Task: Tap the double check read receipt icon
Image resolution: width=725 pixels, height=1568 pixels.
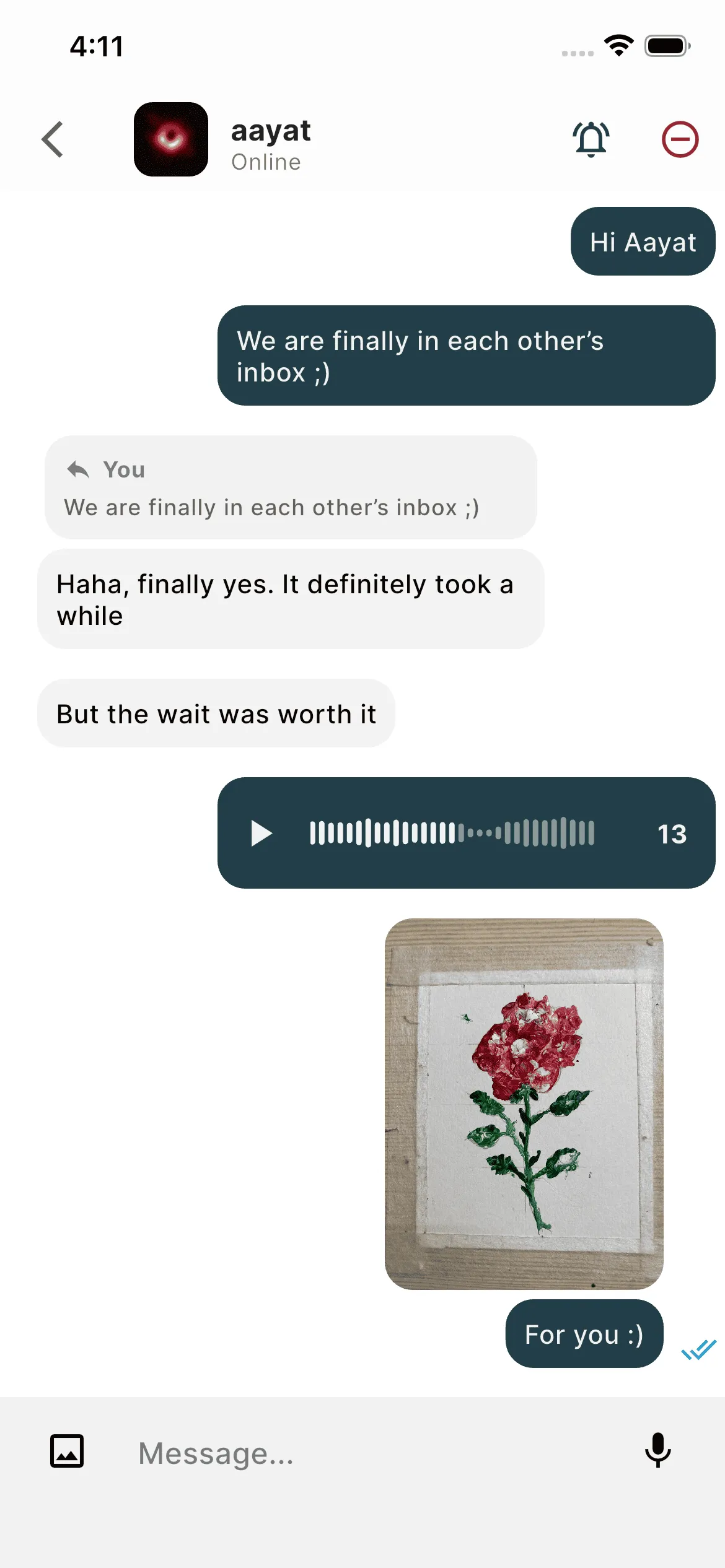Action: tap(699, 1349)
